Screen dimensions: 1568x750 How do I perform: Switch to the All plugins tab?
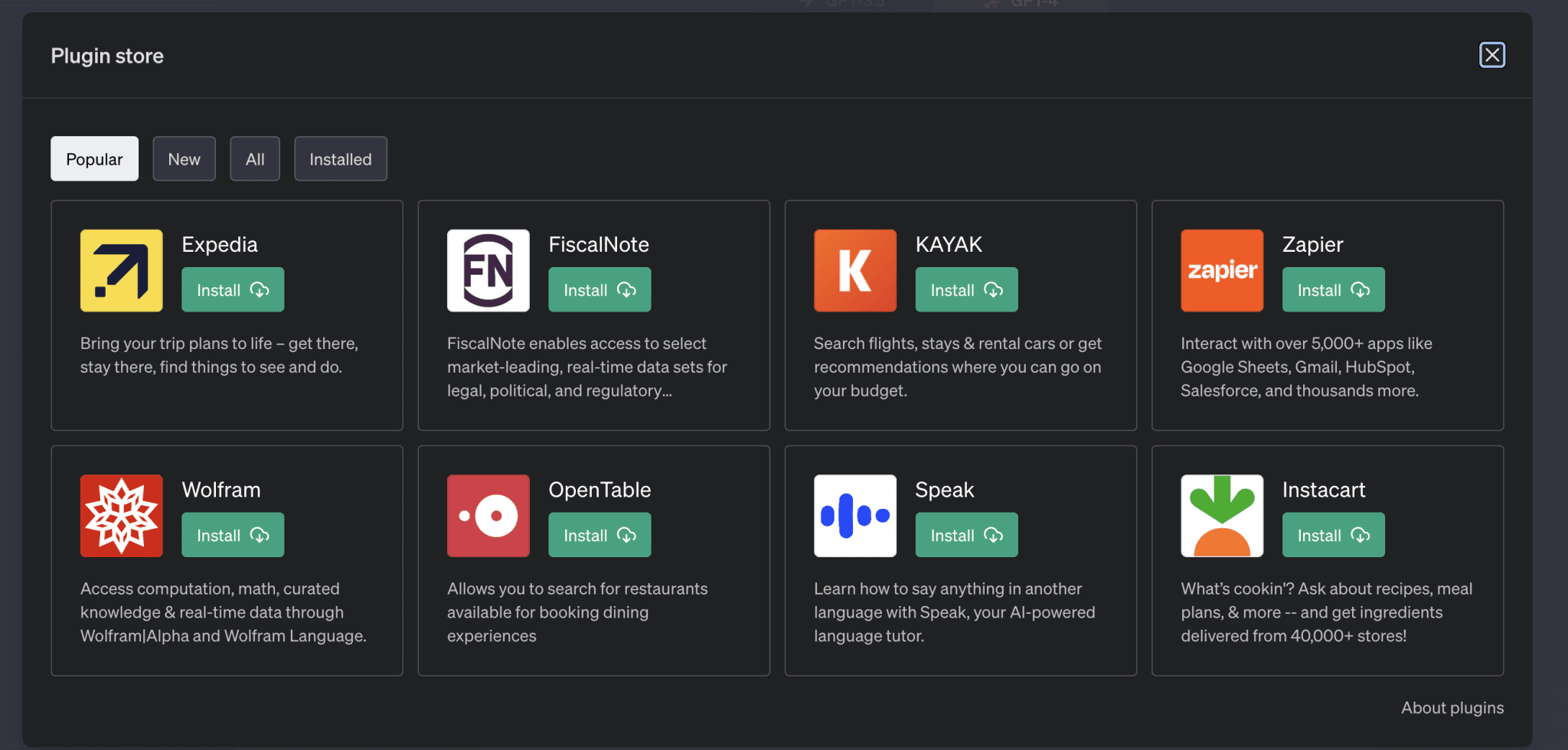coord(255,158)
